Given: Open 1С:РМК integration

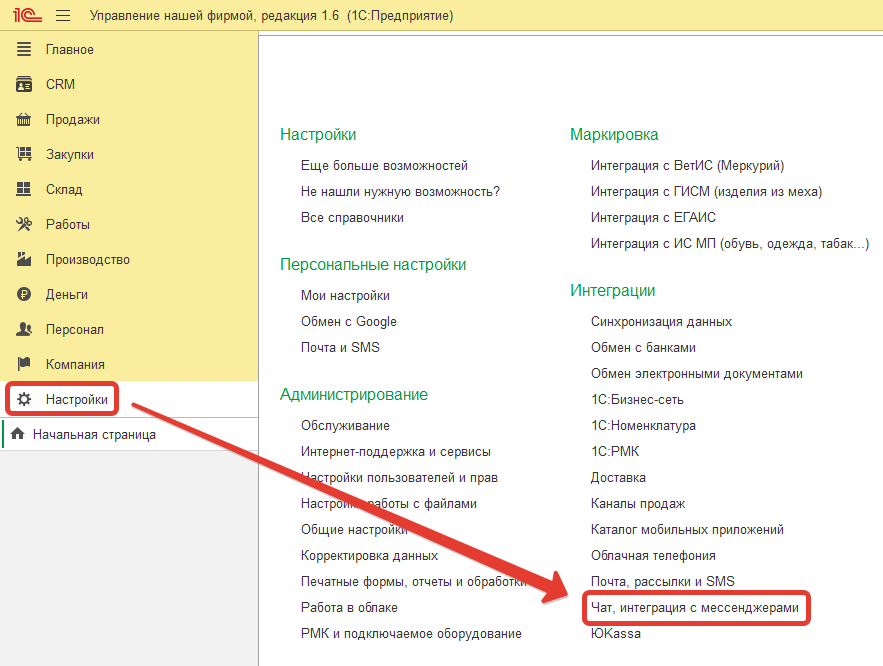Looking at the screenshot, I should coord(615,452).
